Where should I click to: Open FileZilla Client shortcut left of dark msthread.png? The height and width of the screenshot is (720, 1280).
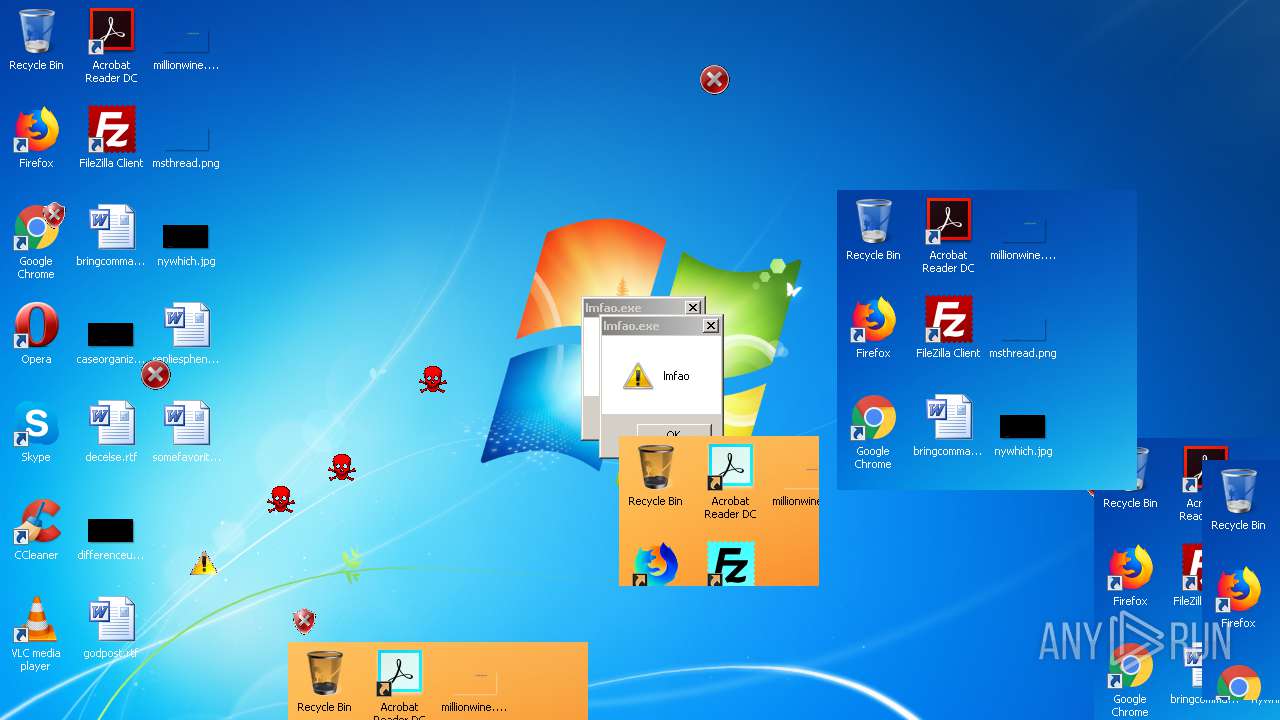pyautogui.click(x=111, y=138)
